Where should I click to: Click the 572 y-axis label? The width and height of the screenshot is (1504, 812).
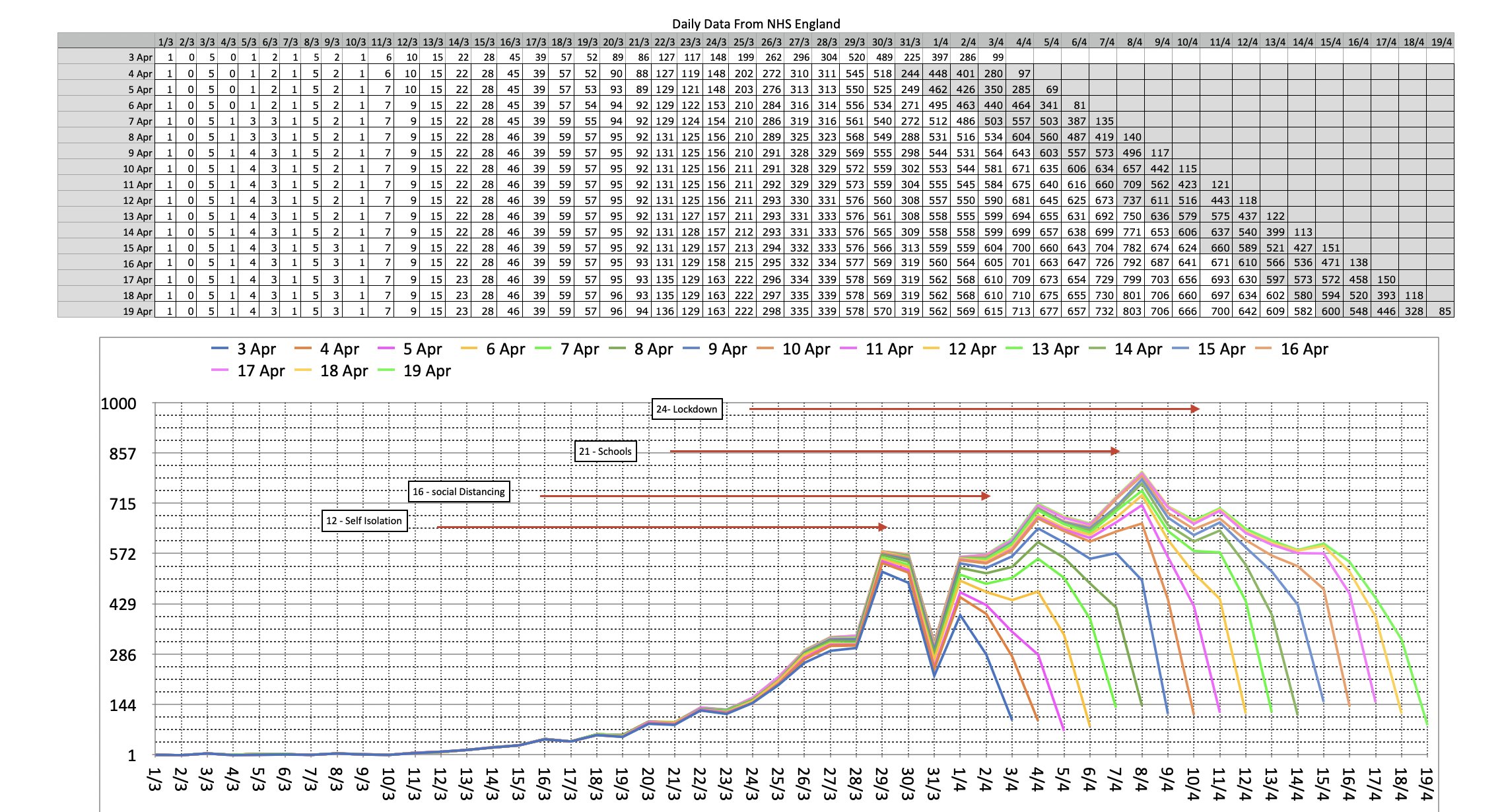(x=123, y=555)
